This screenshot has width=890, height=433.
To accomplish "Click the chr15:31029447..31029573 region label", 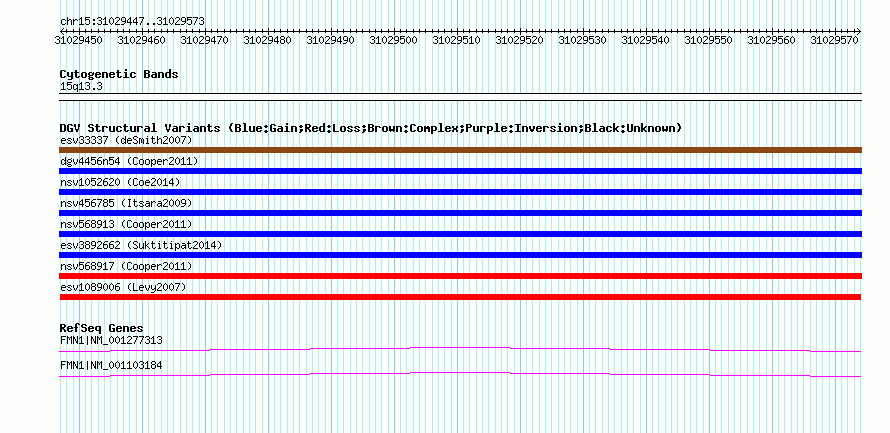I will pyautogui.click(x=132, y=22).
